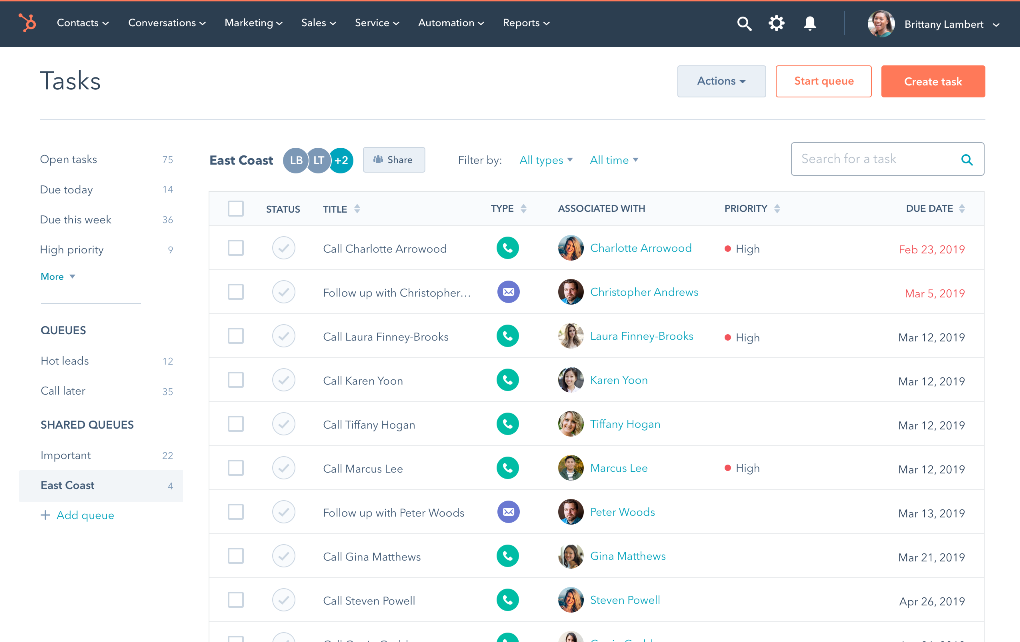Click the HubSpot sprocket logo
1020x642 pixels.
(x=27, y=22)
